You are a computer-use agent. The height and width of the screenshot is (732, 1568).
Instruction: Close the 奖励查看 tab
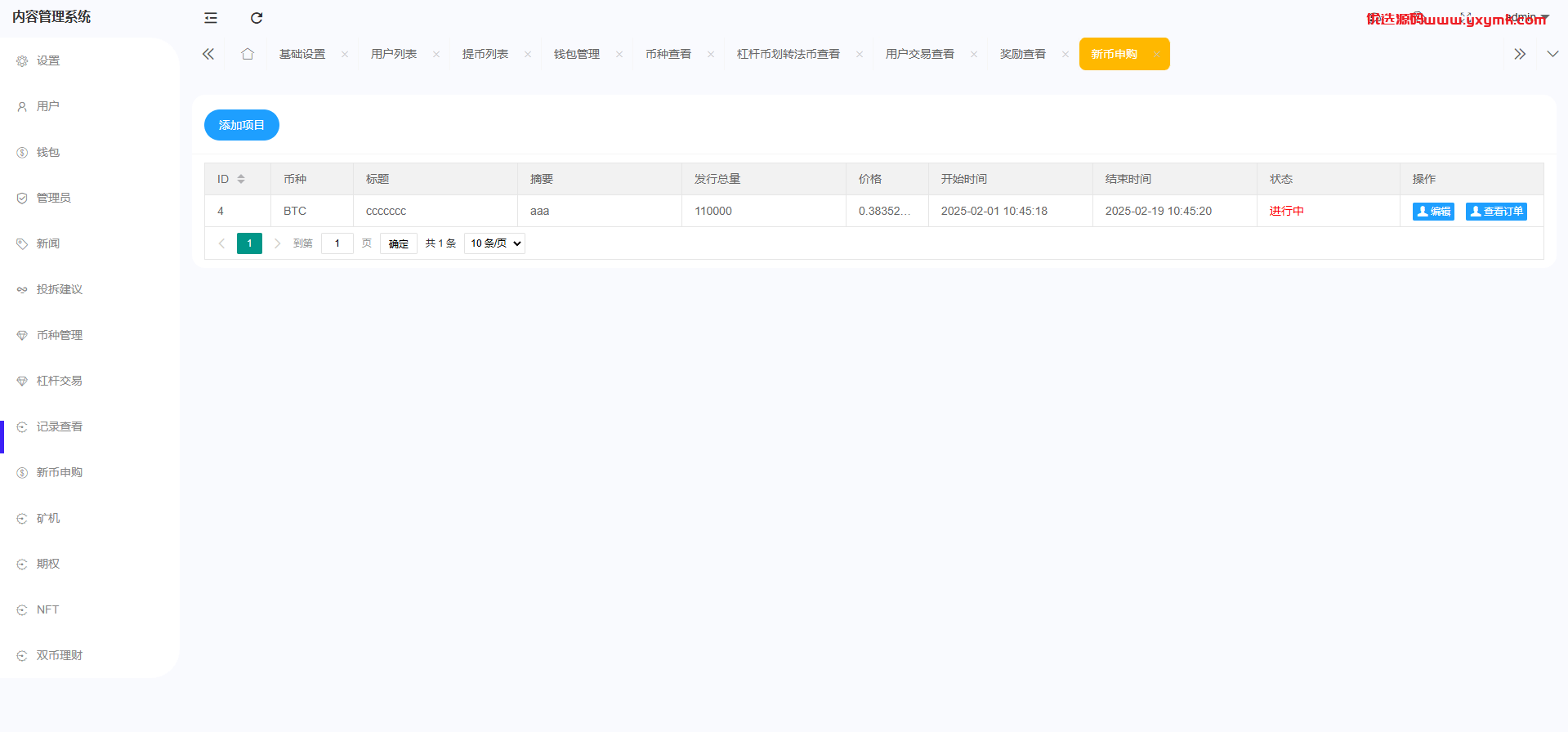tap(1065, 55)
